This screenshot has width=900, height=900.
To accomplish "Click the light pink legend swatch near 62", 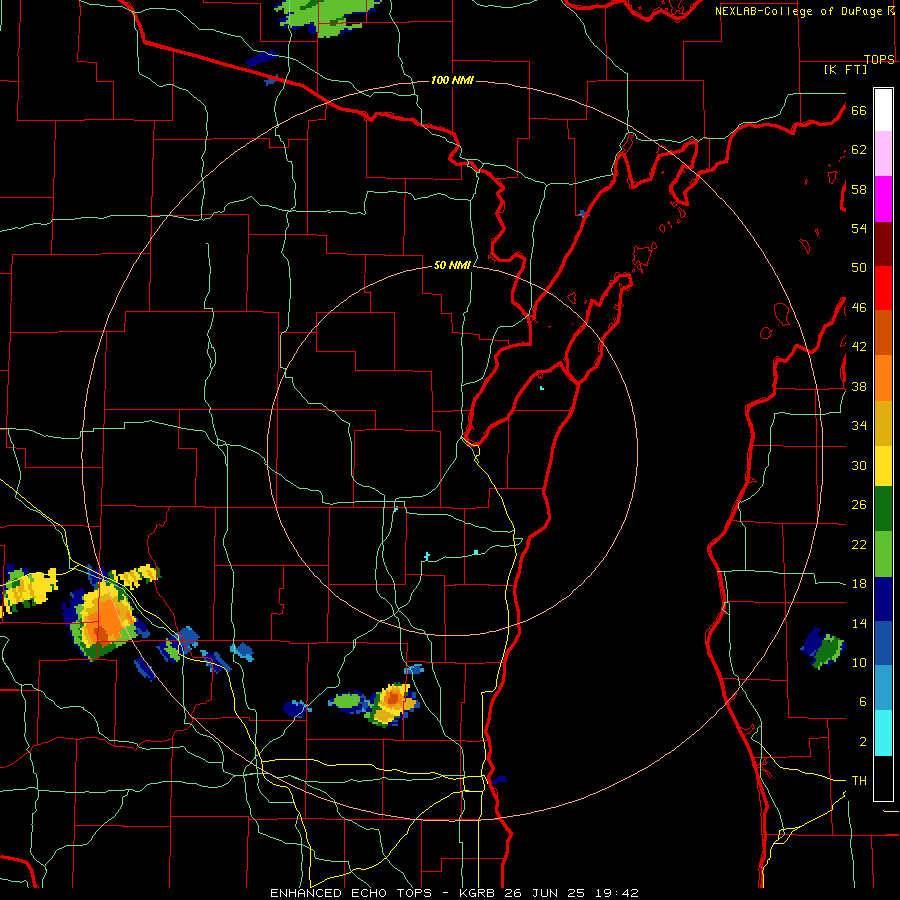I will (883, 154).
